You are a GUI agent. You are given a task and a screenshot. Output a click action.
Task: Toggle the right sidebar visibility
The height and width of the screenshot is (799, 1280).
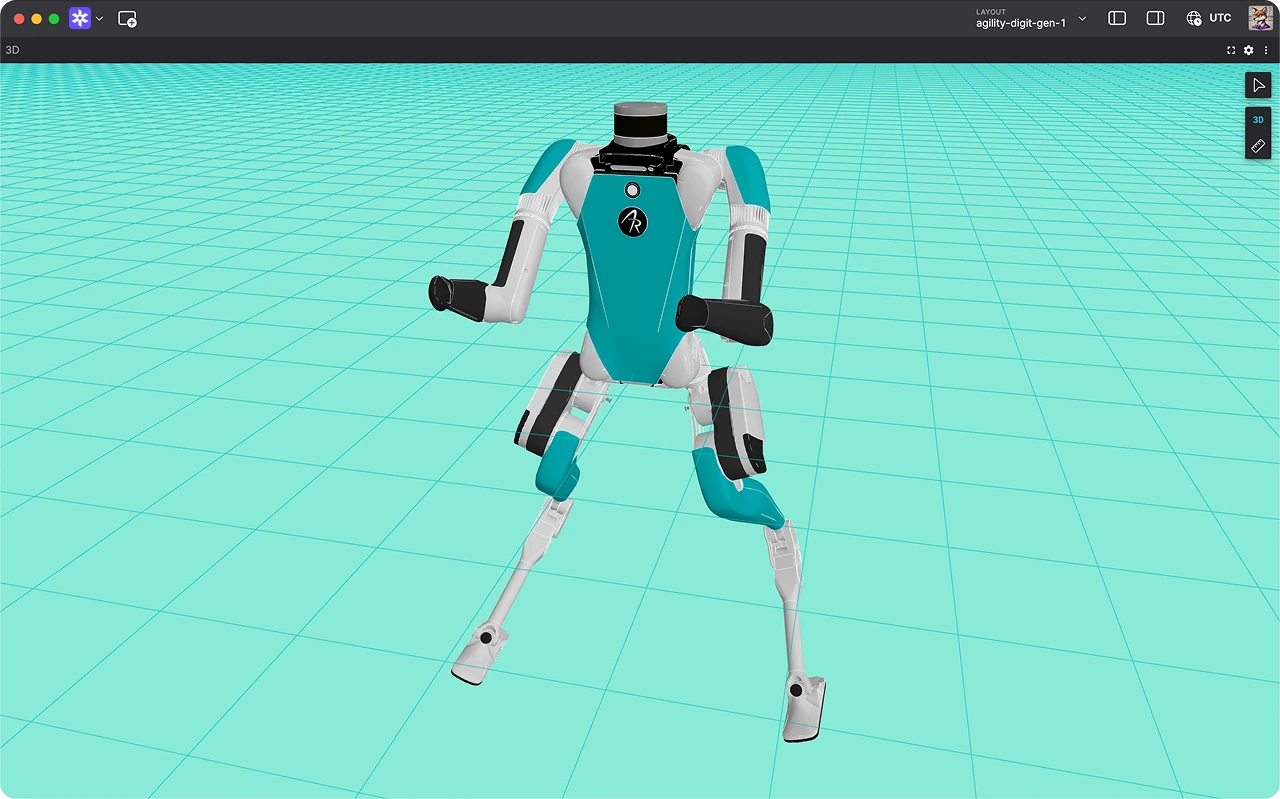[x=1155, y=18]
